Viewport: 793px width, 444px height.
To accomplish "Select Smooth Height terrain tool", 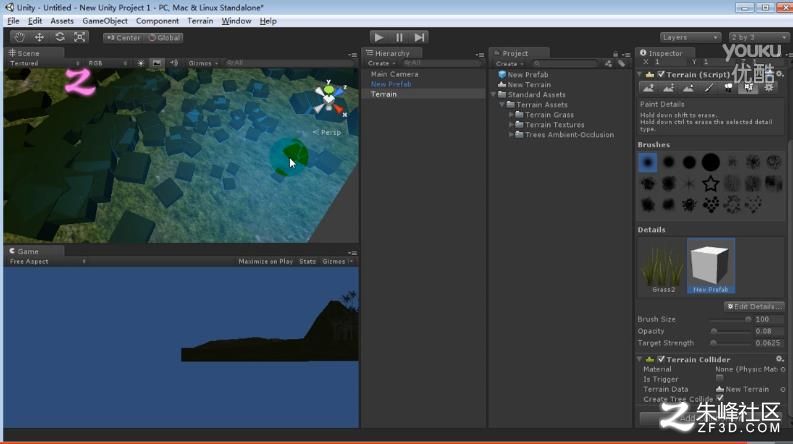I will tap(688, 88).
